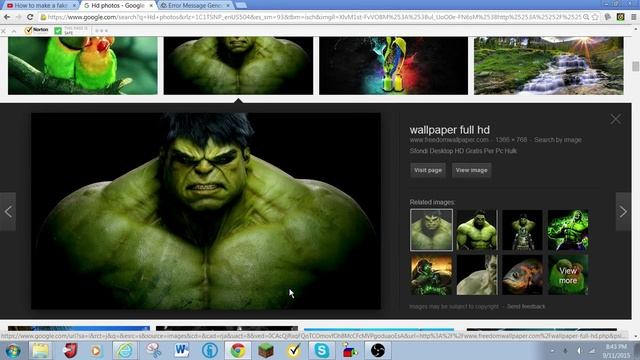Open OBS Studio from the taskbar
The width and height of the screenshot is (640, 360).
[x=378, y=351]
